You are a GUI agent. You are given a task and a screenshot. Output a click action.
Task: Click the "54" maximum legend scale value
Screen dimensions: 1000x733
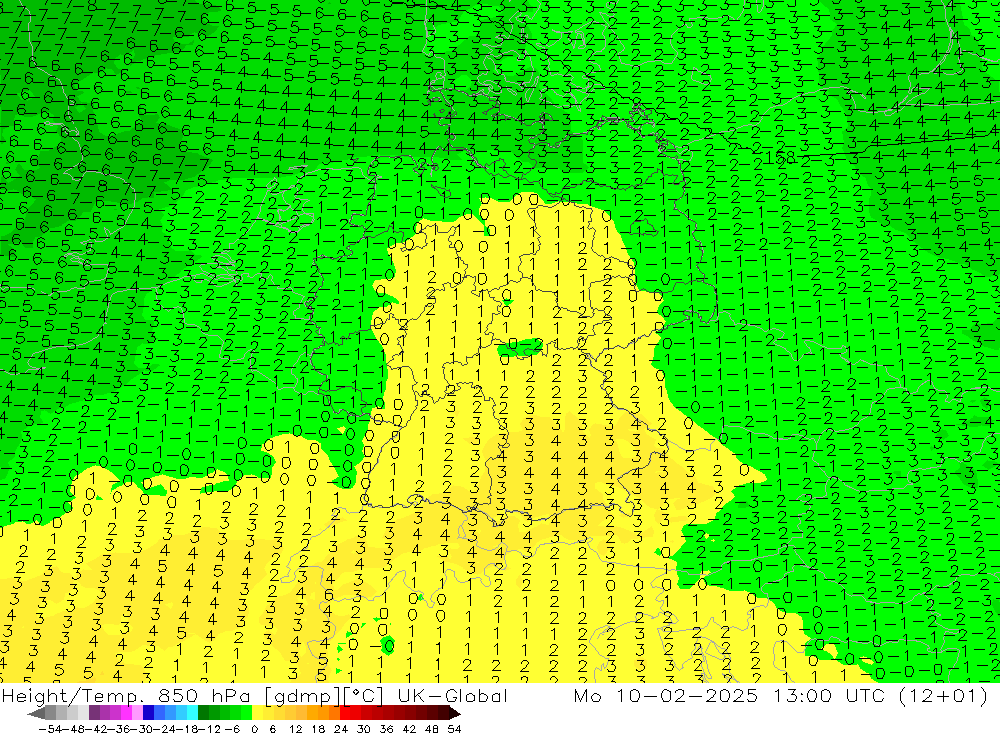coord(454,729)
